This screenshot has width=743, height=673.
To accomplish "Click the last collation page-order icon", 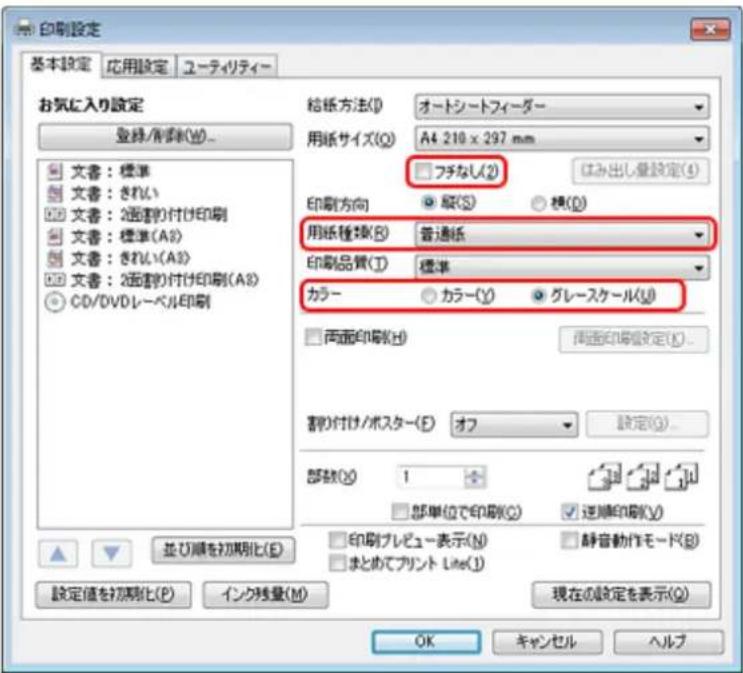I will [x=681, y=477].
